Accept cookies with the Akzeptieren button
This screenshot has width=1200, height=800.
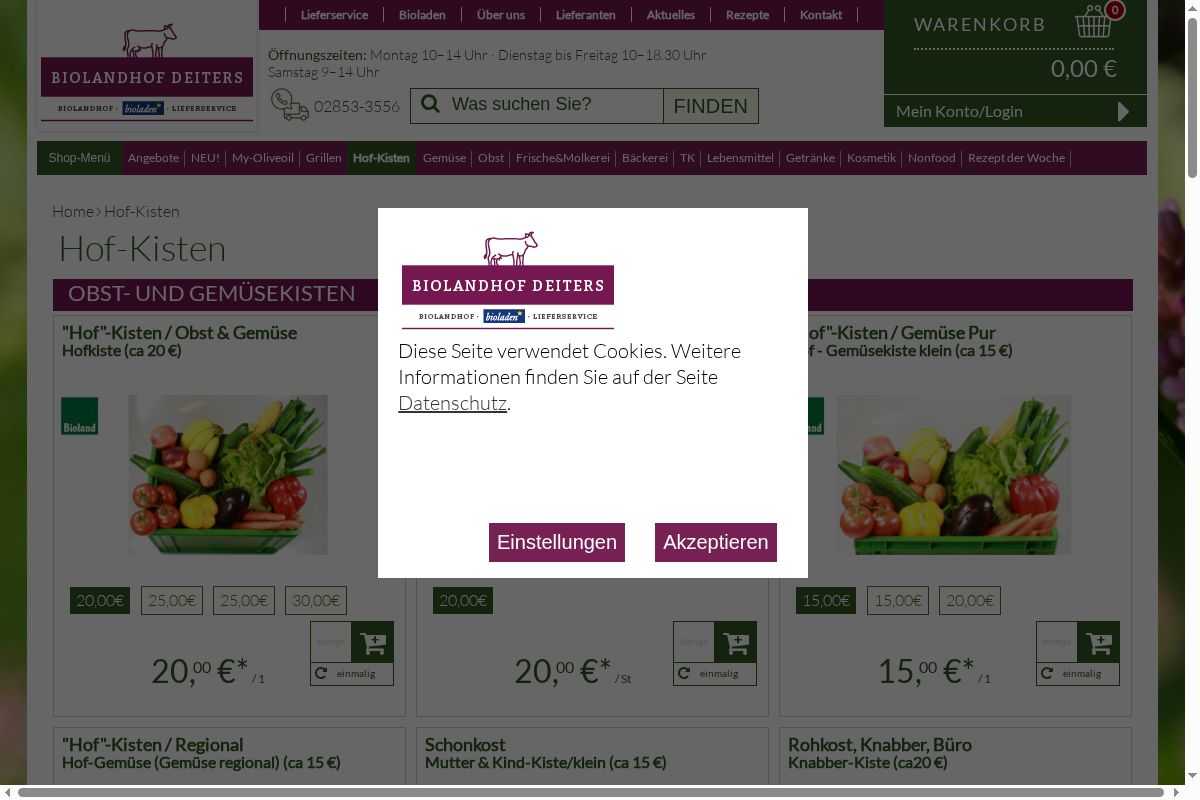click(716, 542)
